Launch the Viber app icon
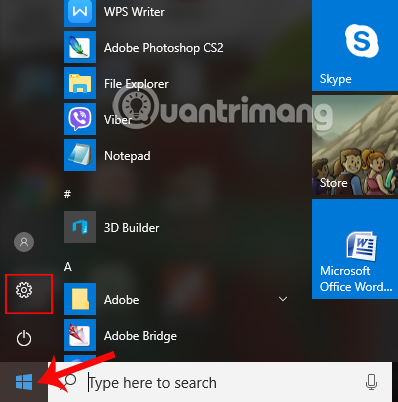Image resolution: width=398 pixels, height=402 pixels. click(80, 119)
